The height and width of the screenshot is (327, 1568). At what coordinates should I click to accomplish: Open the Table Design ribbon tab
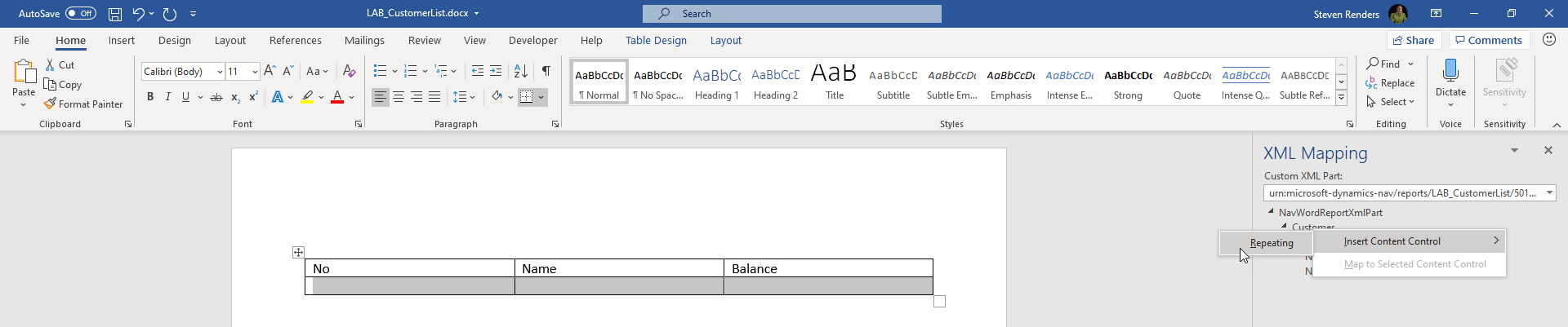(656, 41)
